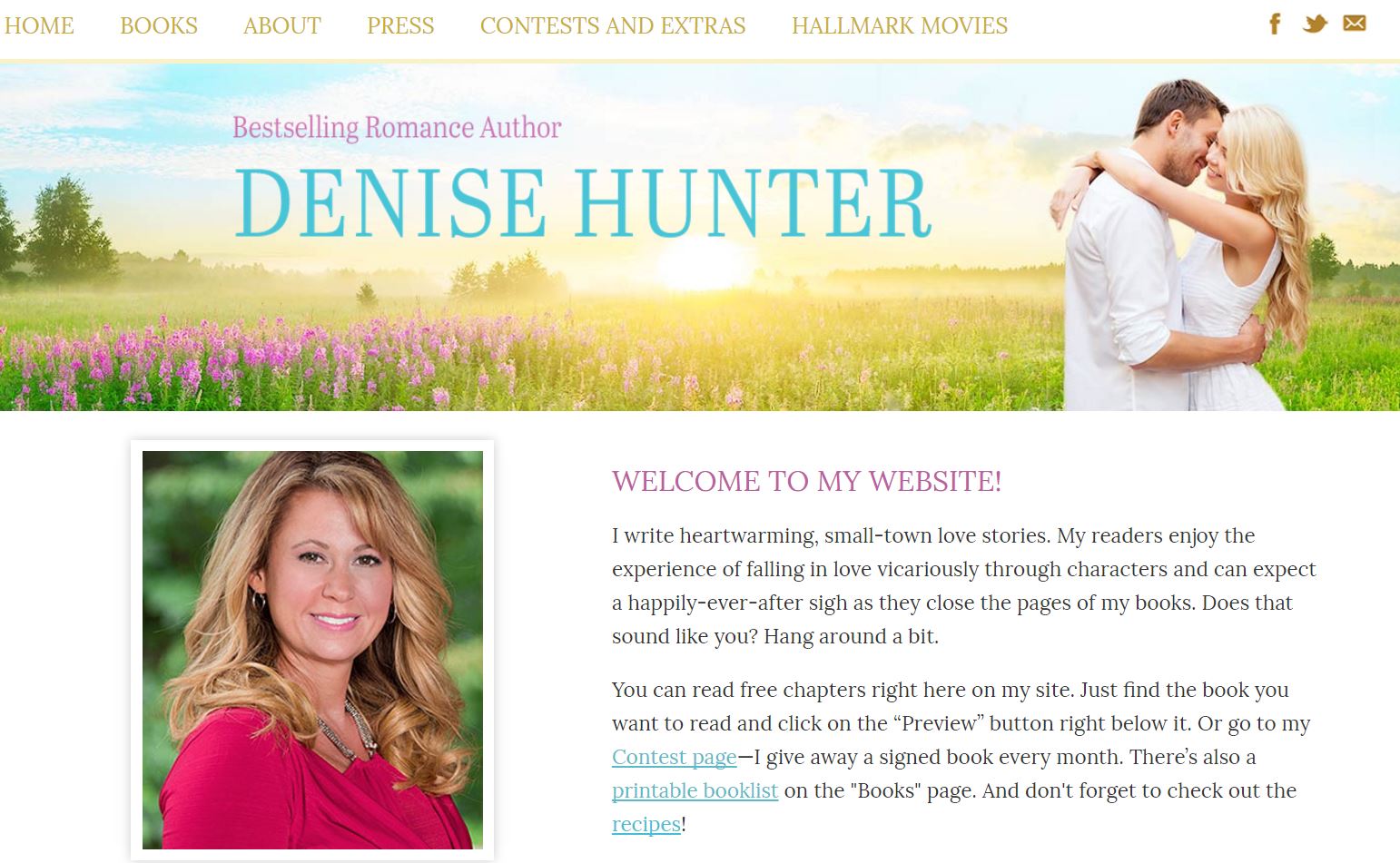The height and width of the screenshot is (863, 1400).
Task: Select the ABOUT navigation item
Action: 282,25
